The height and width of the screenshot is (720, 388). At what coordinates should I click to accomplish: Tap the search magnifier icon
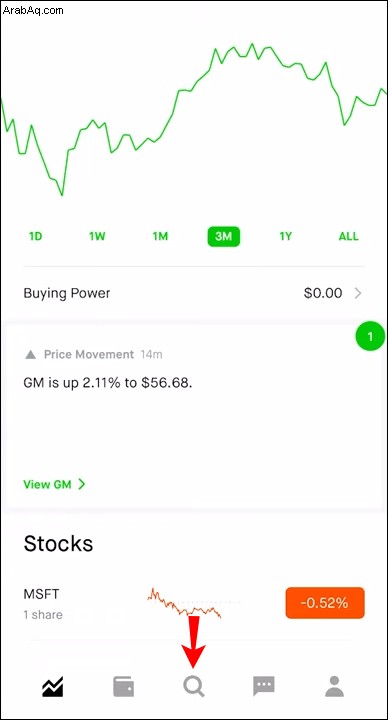[x=194, y=687]
